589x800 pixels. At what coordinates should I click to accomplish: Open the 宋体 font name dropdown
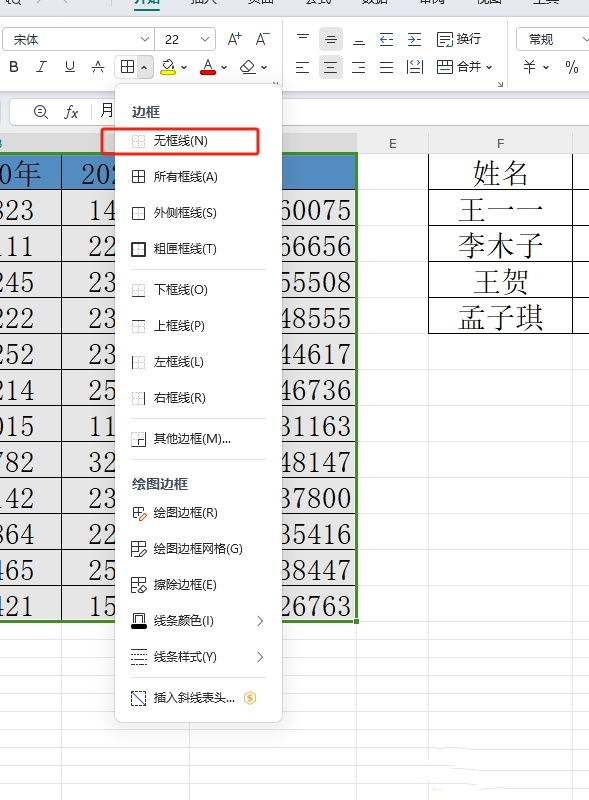click(145, 39)
